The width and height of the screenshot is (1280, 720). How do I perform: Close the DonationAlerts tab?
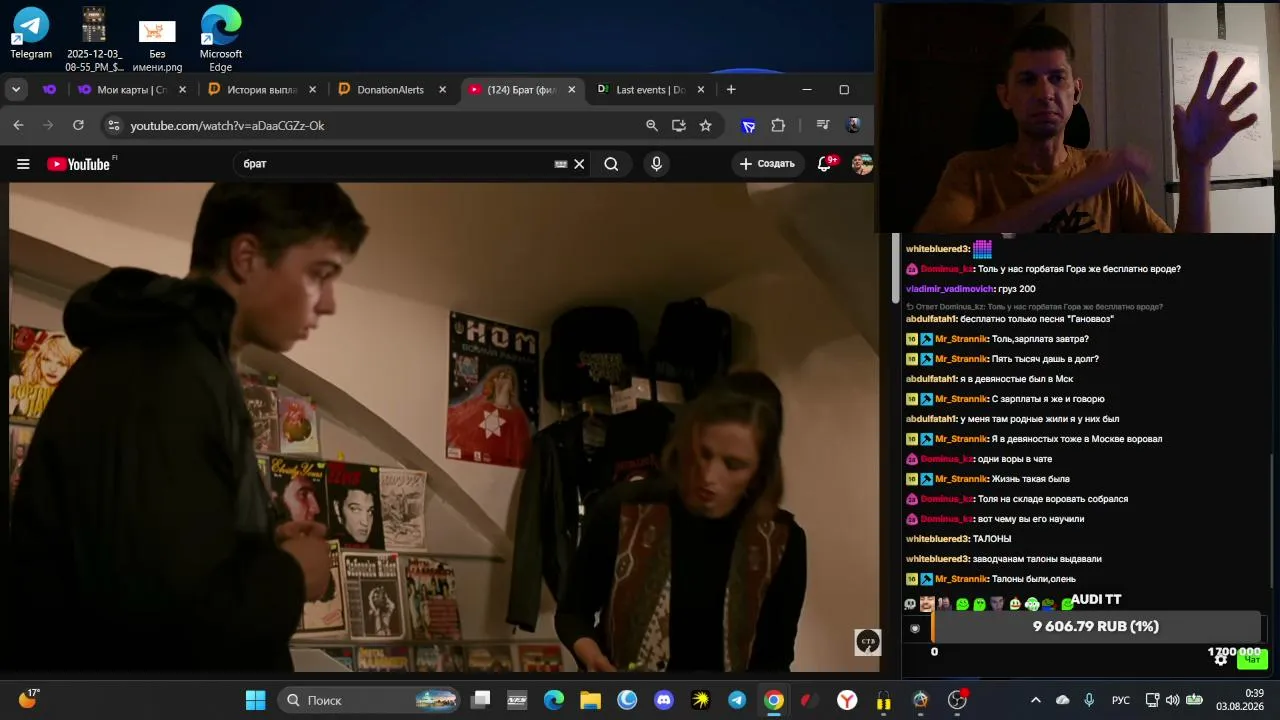(442, 90)
